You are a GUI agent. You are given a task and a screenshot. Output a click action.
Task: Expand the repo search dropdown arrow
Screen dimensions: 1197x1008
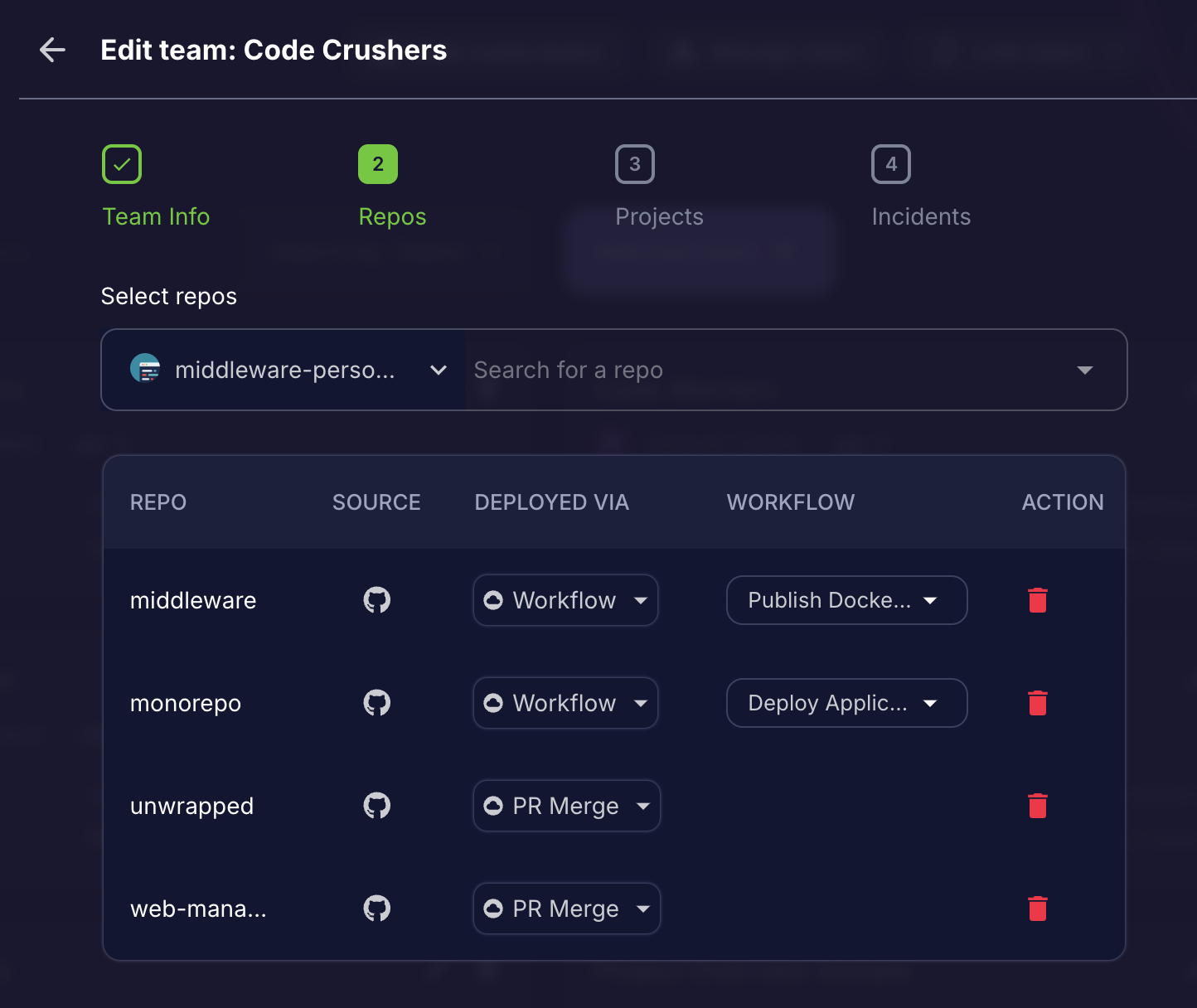1084,370
